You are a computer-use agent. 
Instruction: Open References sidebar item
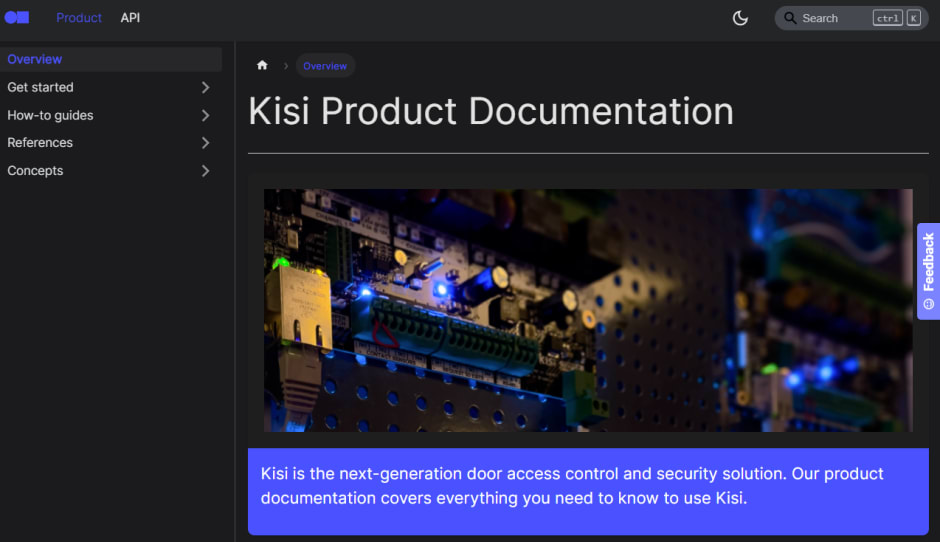(40, 143)
